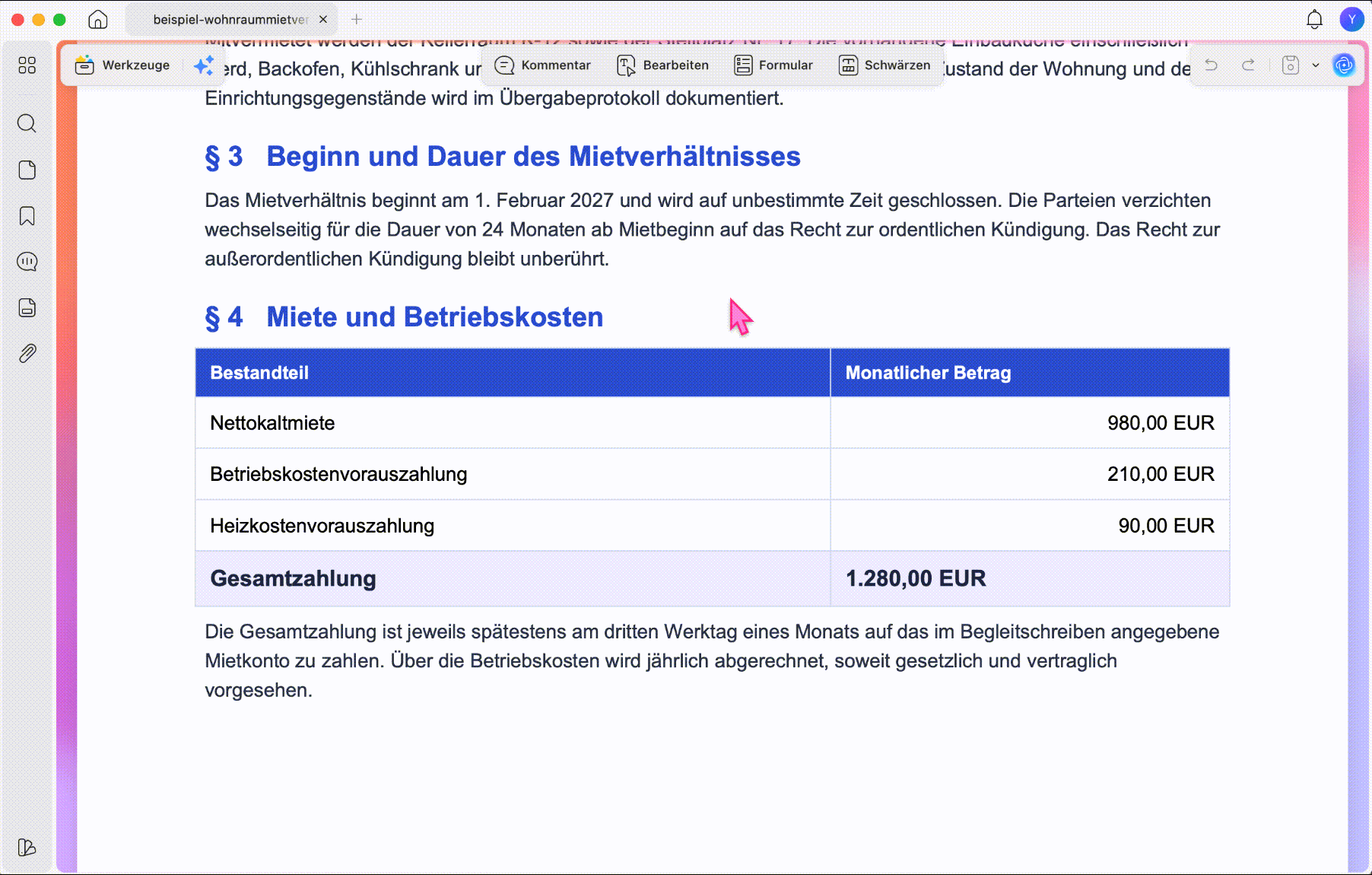The height and width of the screenshot is (875, 1372).
Task: Open the attachments paperclip panel
Action: (27, 354)
